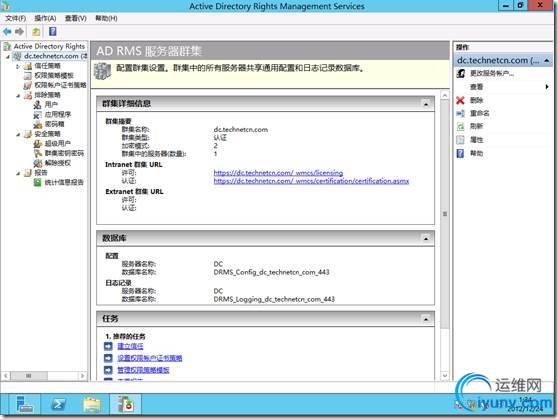The width and height of the screenshot is (558, 419).
Task: Select the 信任策略 node in the tree
Action: [47, 66]
